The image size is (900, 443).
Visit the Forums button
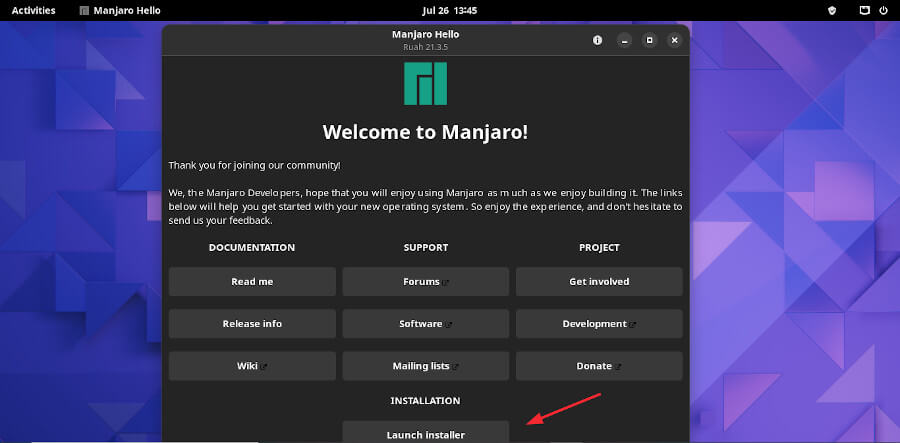(425, 282)
